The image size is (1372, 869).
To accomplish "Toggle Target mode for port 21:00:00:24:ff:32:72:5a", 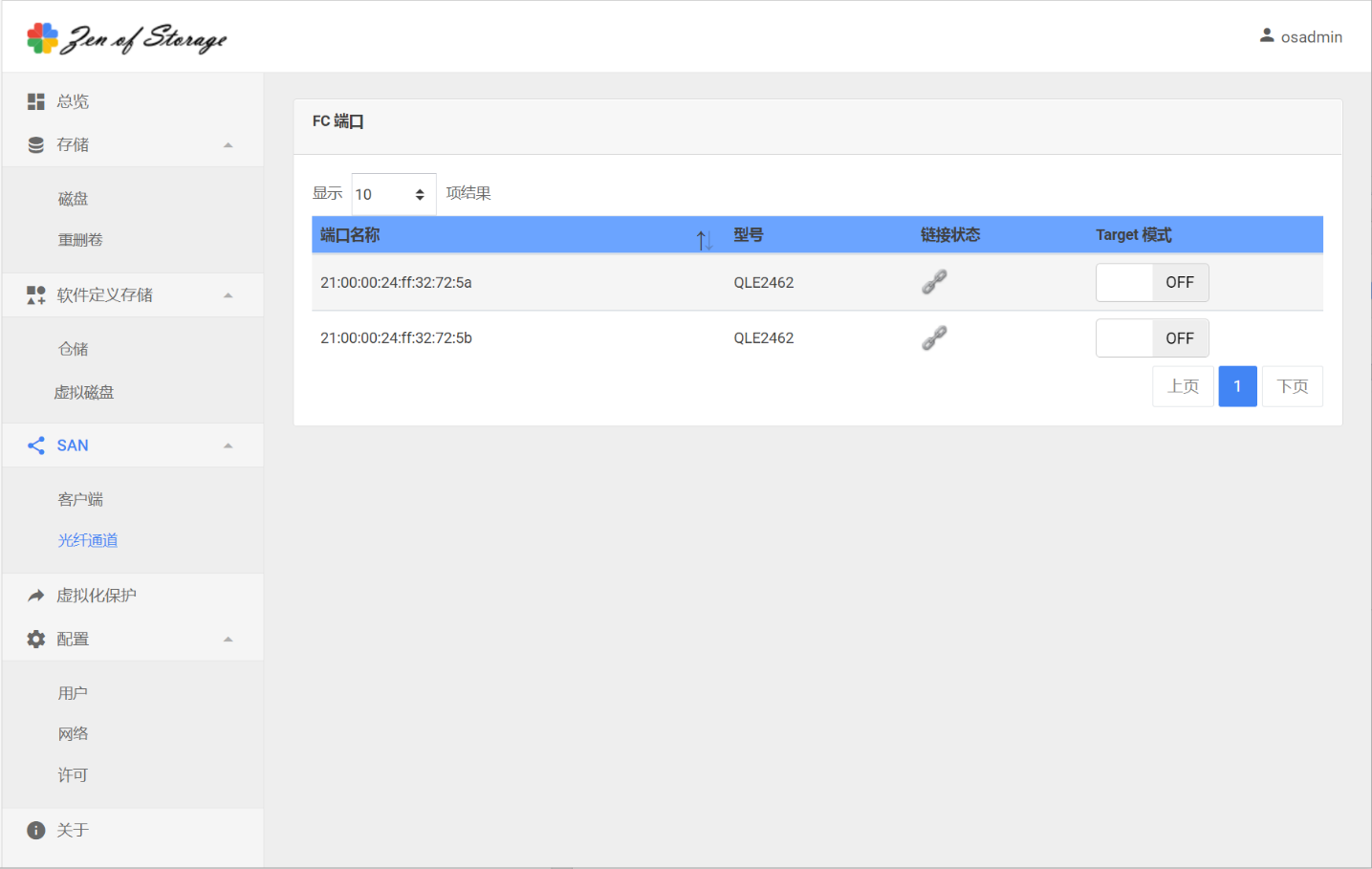I will 1151,283.
